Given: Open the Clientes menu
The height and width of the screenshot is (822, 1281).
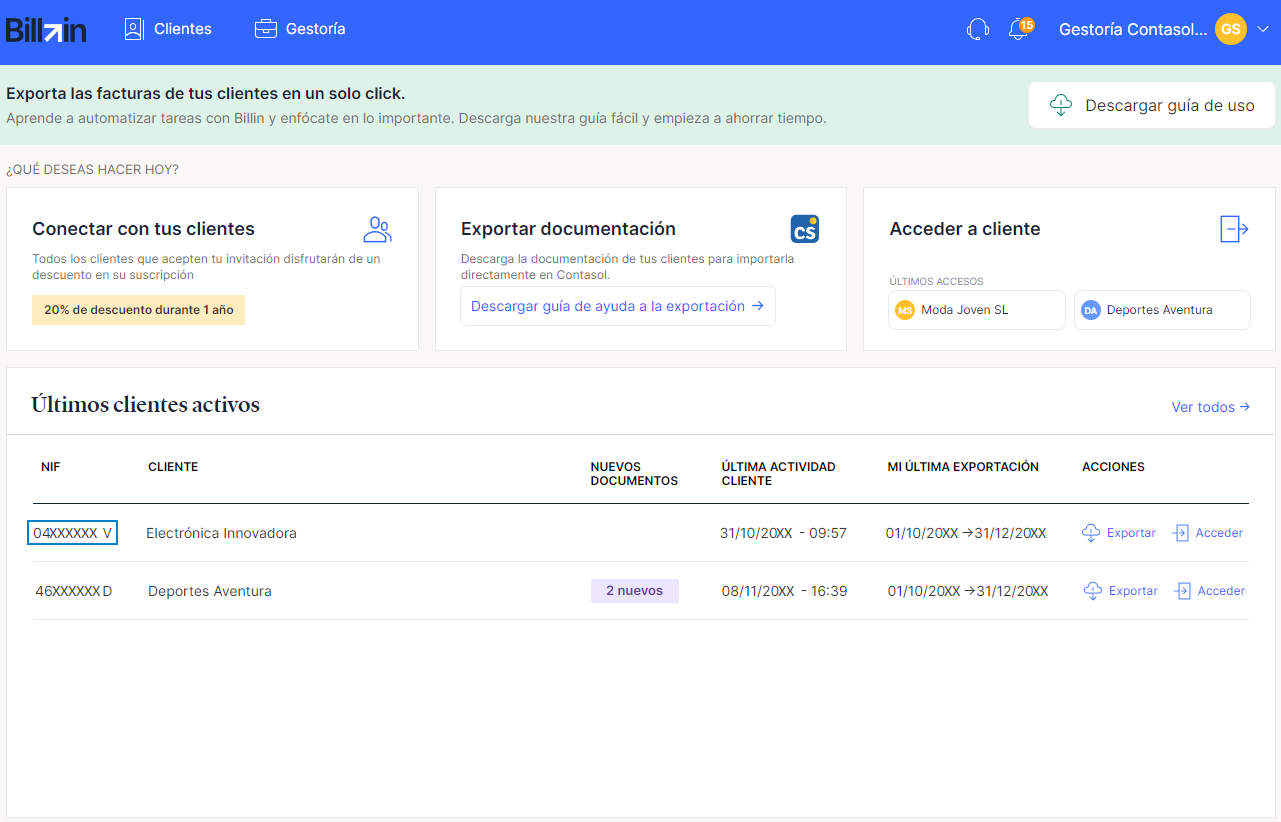Looking at the screenshot, I should pyautogui.click(x=168, y=29).
